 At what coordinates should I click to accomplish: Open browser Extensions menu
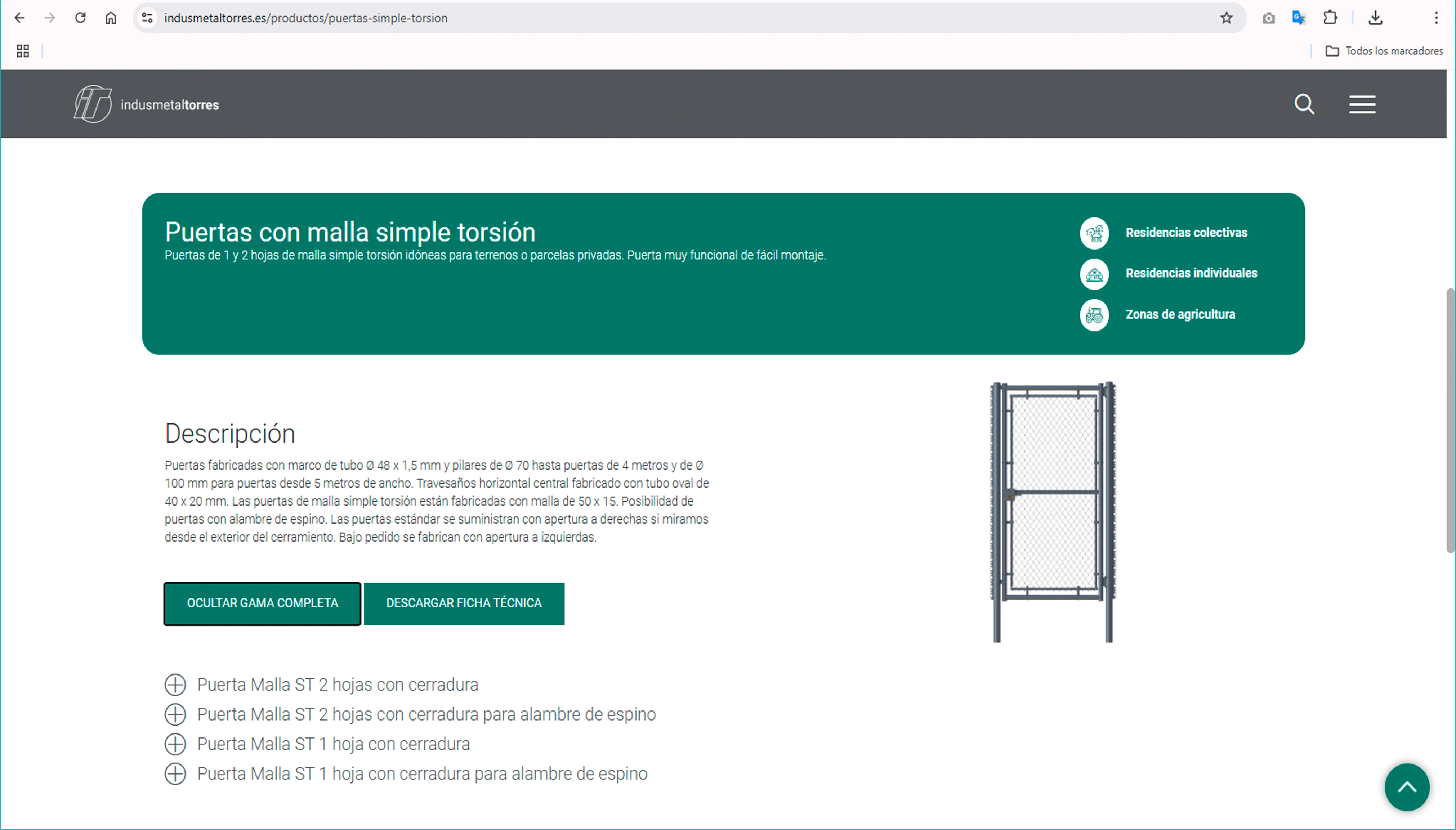1331,18
